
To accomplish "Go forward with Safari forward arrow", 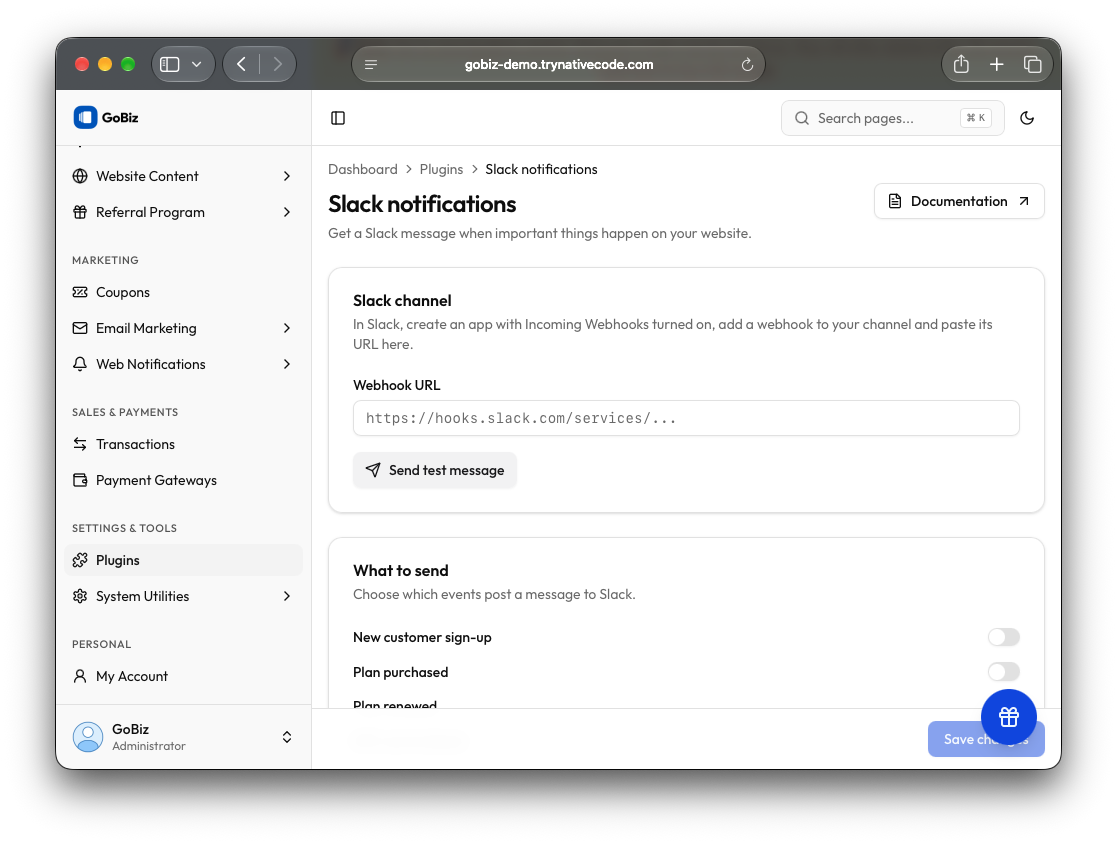I will [x=278, y=65].
